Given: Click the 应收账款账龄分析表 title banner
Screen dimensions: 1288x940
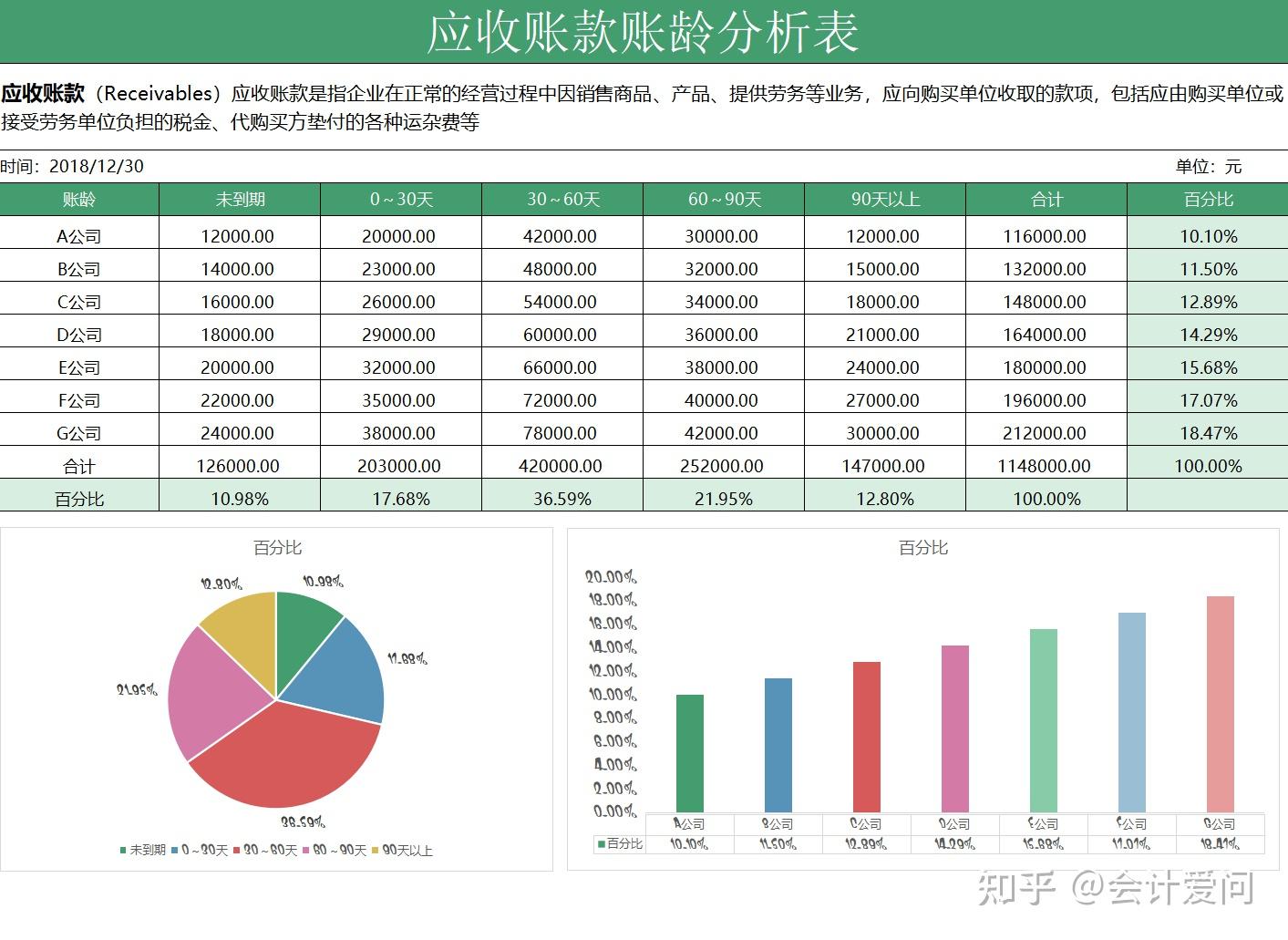Looking at the screenshot, I should click(644, 28).
